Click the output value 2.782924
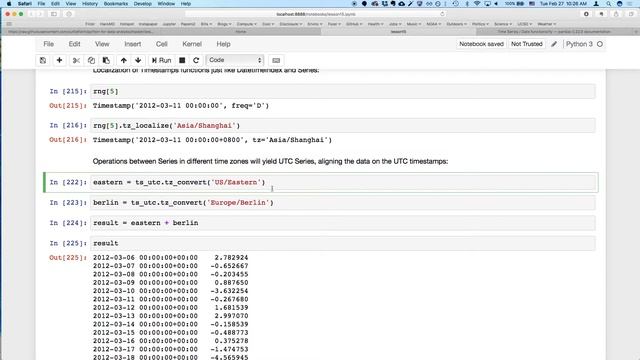The image size is (640, 360). [x=231, y=258]
